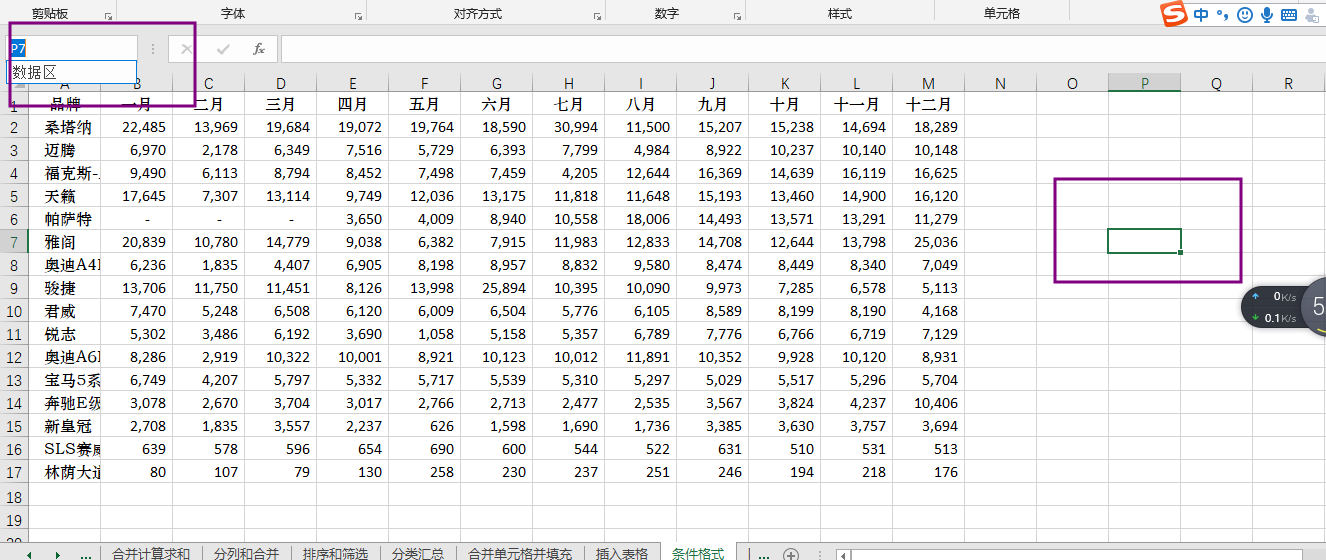The width and height of the screenshot is (1326, 560).
Task: Click the Sogou user avatar icon
Action: tap(1311, 15)
